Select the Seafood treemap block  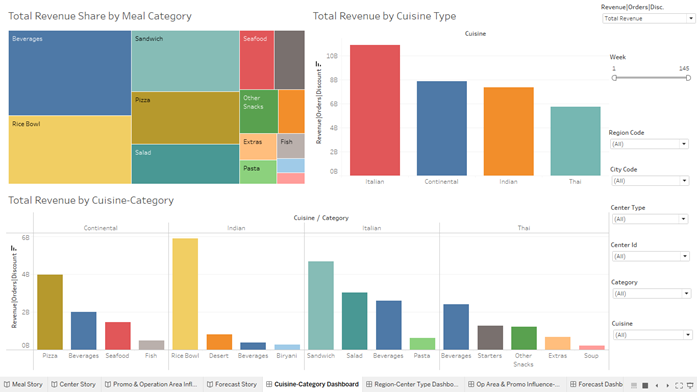[x=257, y=60]
